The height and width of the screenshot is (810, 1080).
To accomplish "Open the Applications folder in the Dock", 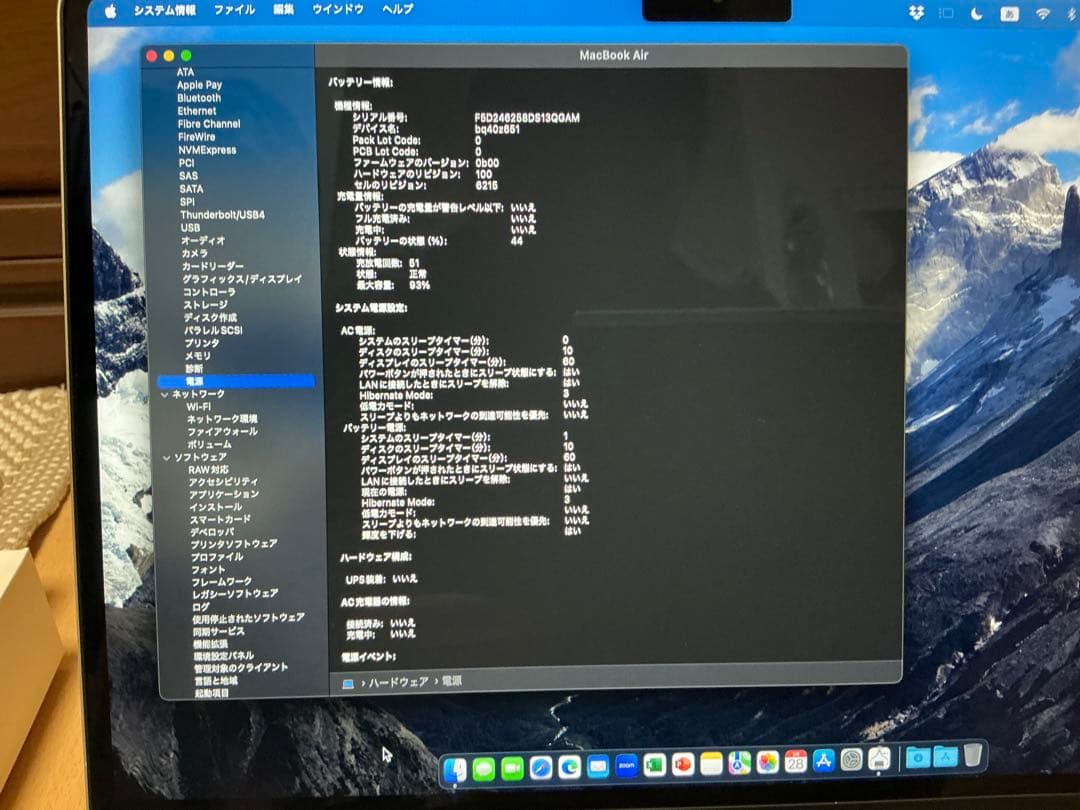I will (x=945, y=757).
